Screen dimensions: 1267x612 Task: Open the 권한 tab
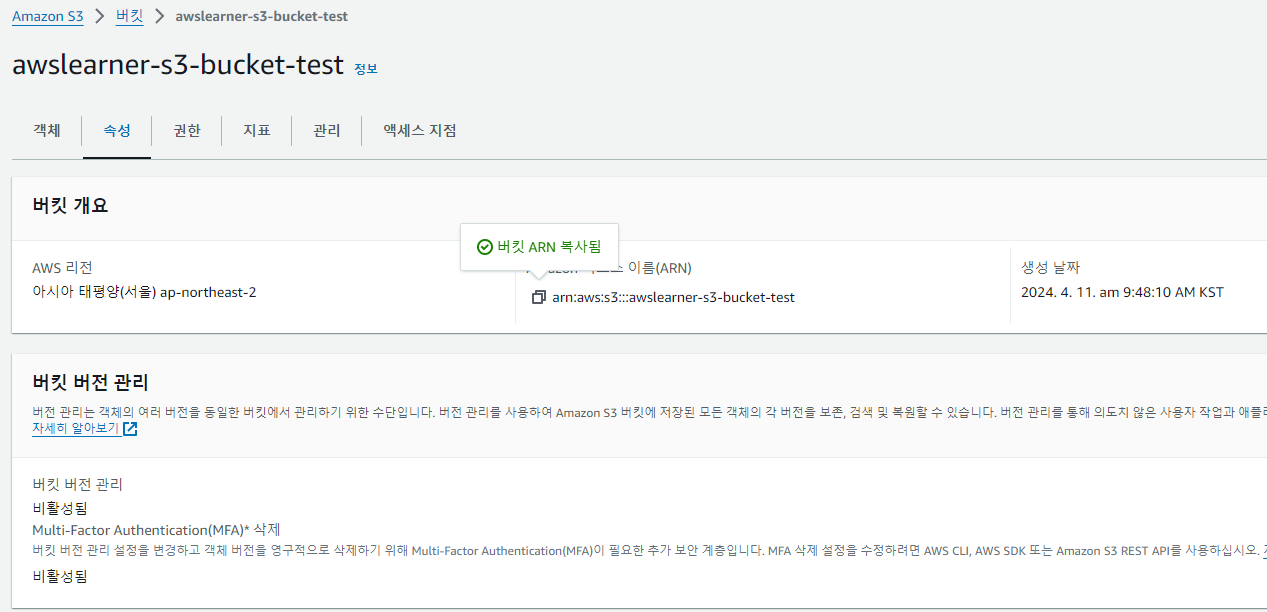187,130
